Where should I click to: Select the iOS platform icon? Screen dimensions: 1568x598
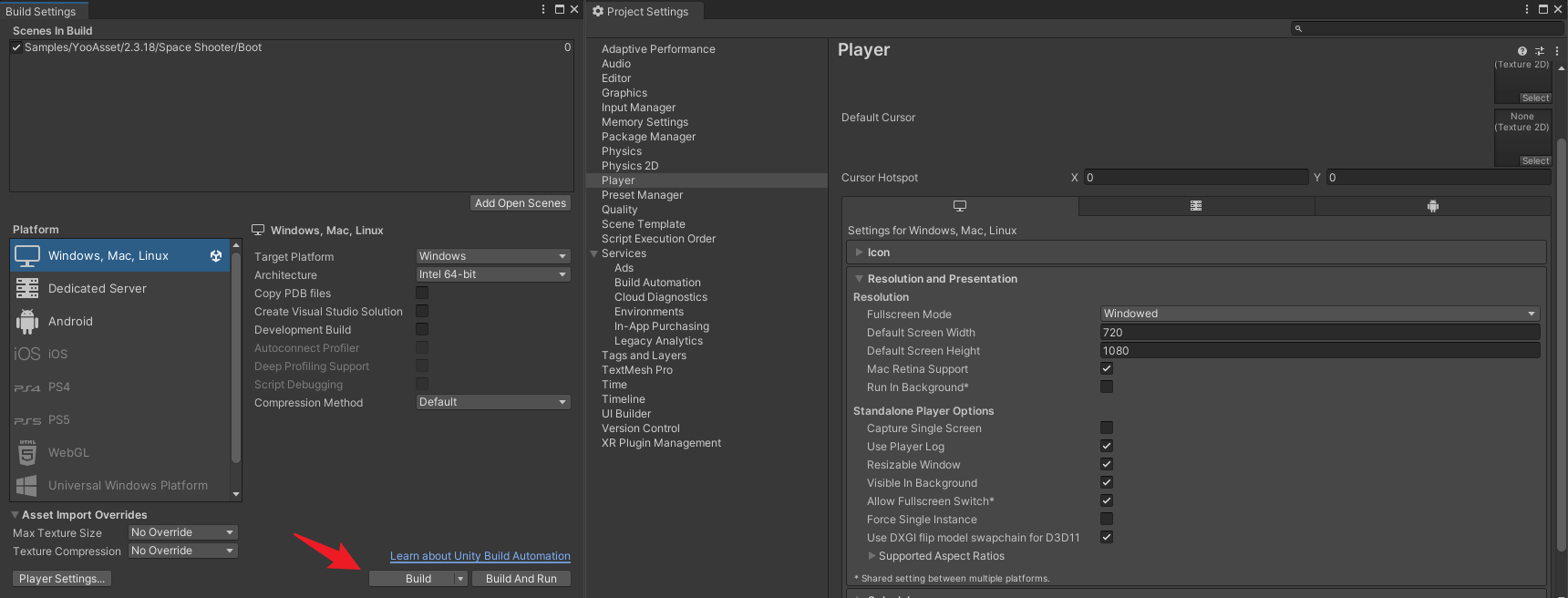coord(27,354)
